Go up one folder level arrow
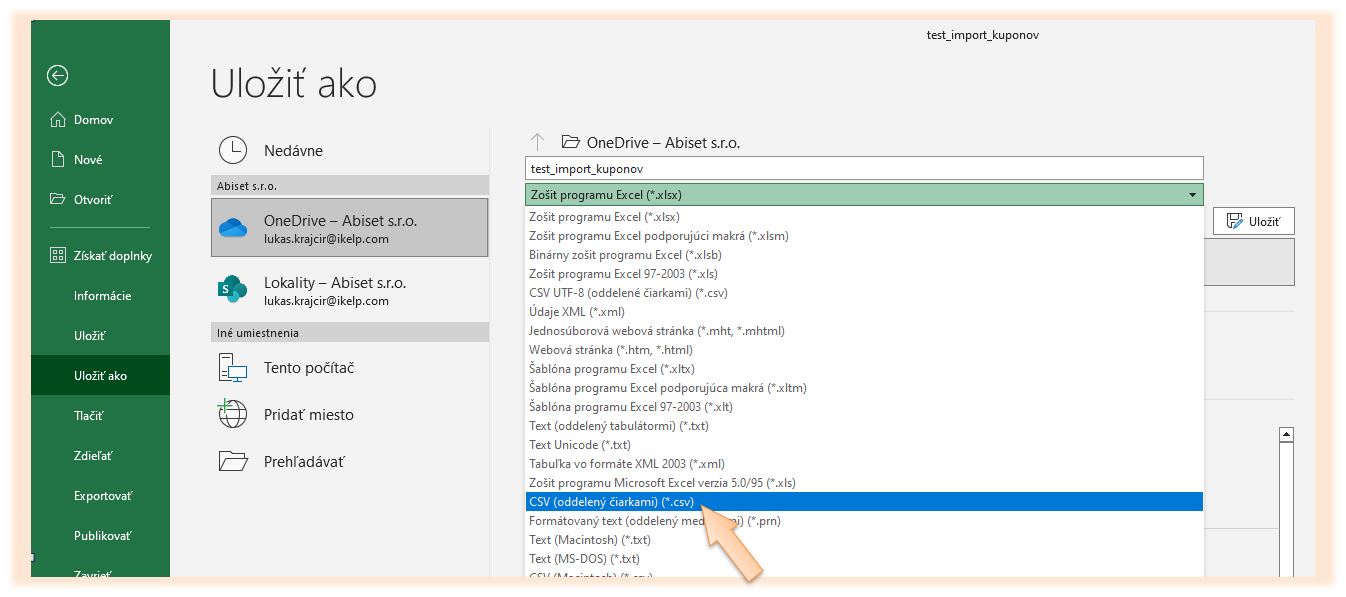The width and height of the screenshot is (1346, 597). [x=537, y=143]
